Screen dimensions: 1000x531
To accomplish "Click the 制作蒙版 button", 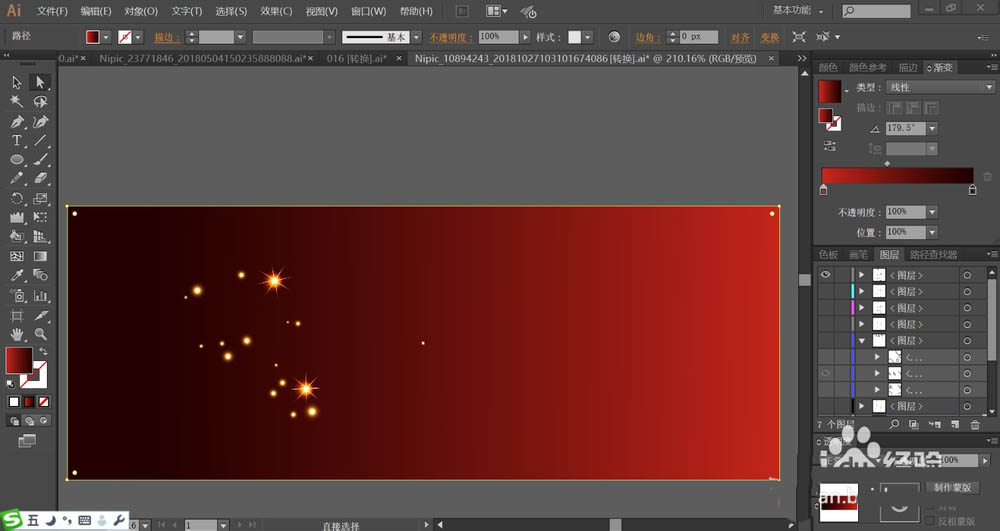I will [x=952, y=488].
